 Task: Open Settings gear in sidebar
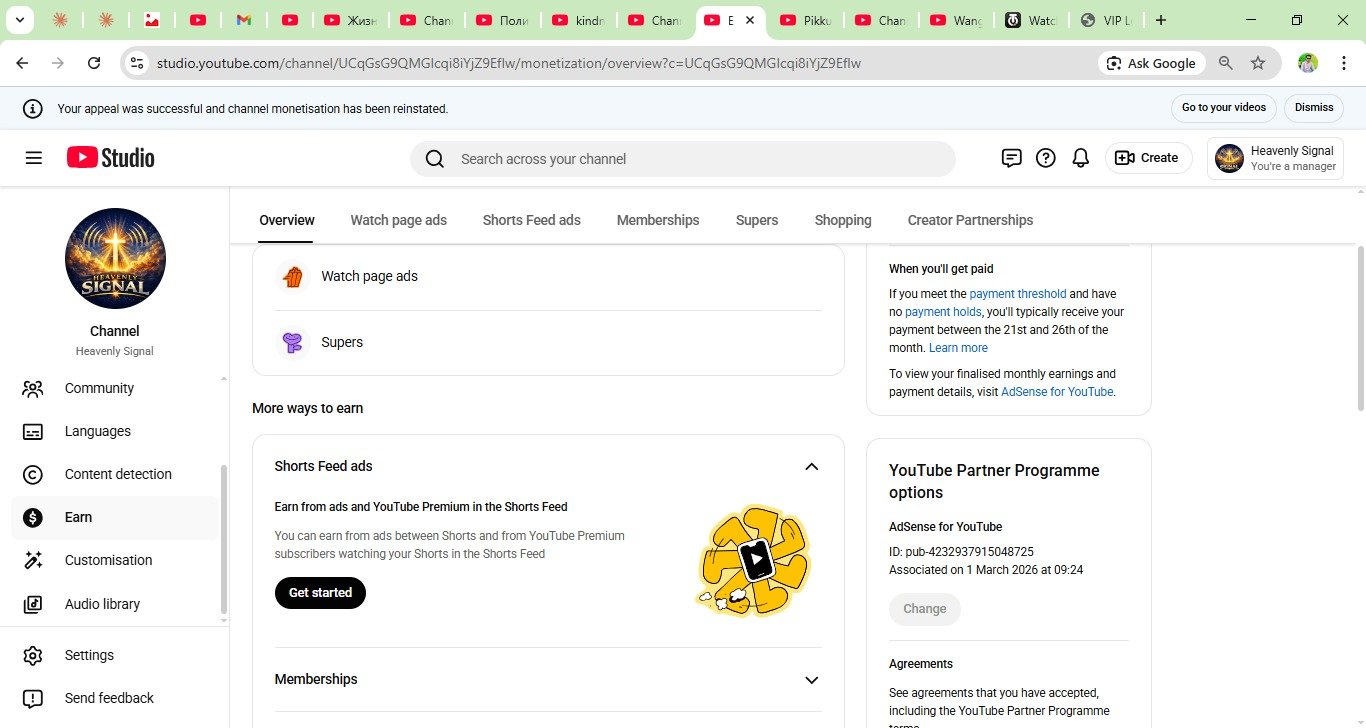[x=33, y=656]
